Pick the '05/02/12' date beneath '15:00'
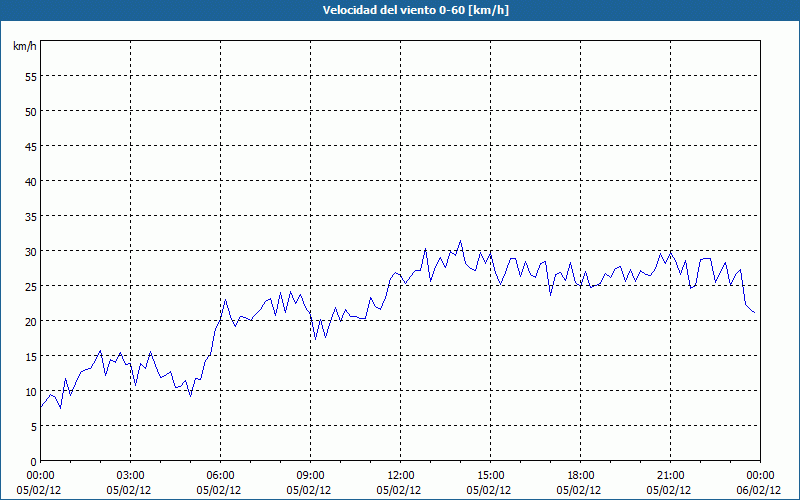The width and height of the screenshot is (800, 500). click(x=489, y=490)
